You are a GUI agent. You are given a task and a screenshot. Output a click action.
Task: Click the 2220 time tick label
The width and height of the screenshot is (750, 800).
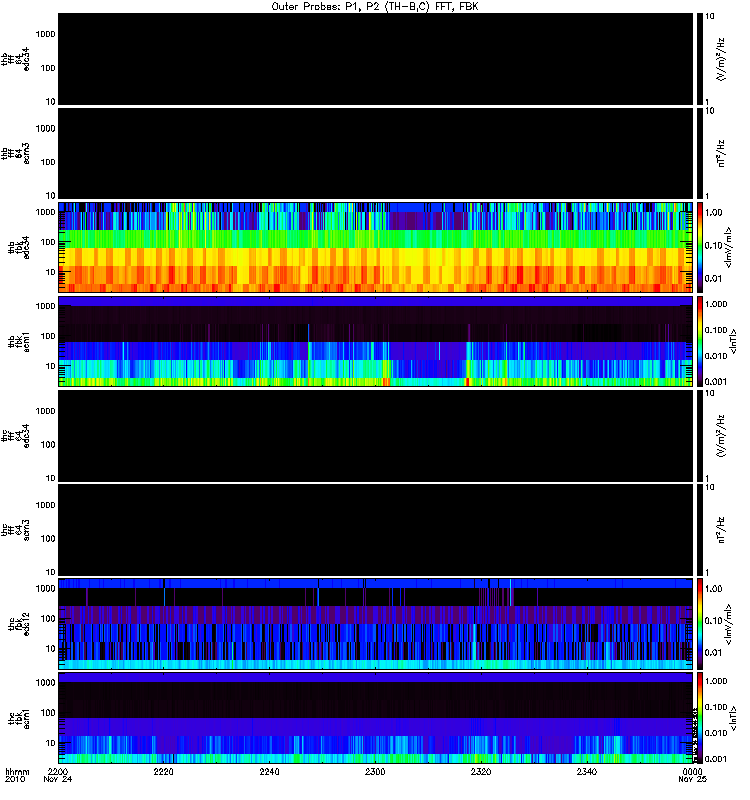(163, 771)
